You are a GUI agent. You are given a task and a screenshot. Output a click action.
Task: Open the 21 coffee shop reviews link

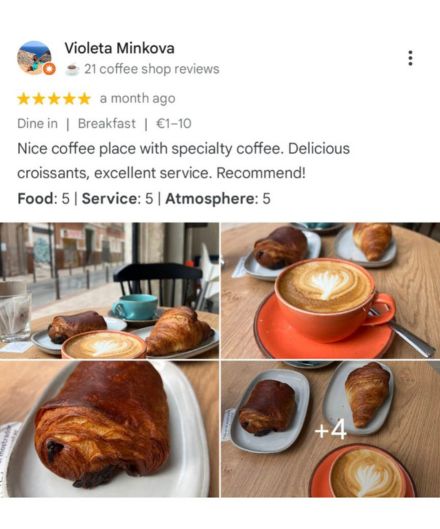tap(152, 69)
